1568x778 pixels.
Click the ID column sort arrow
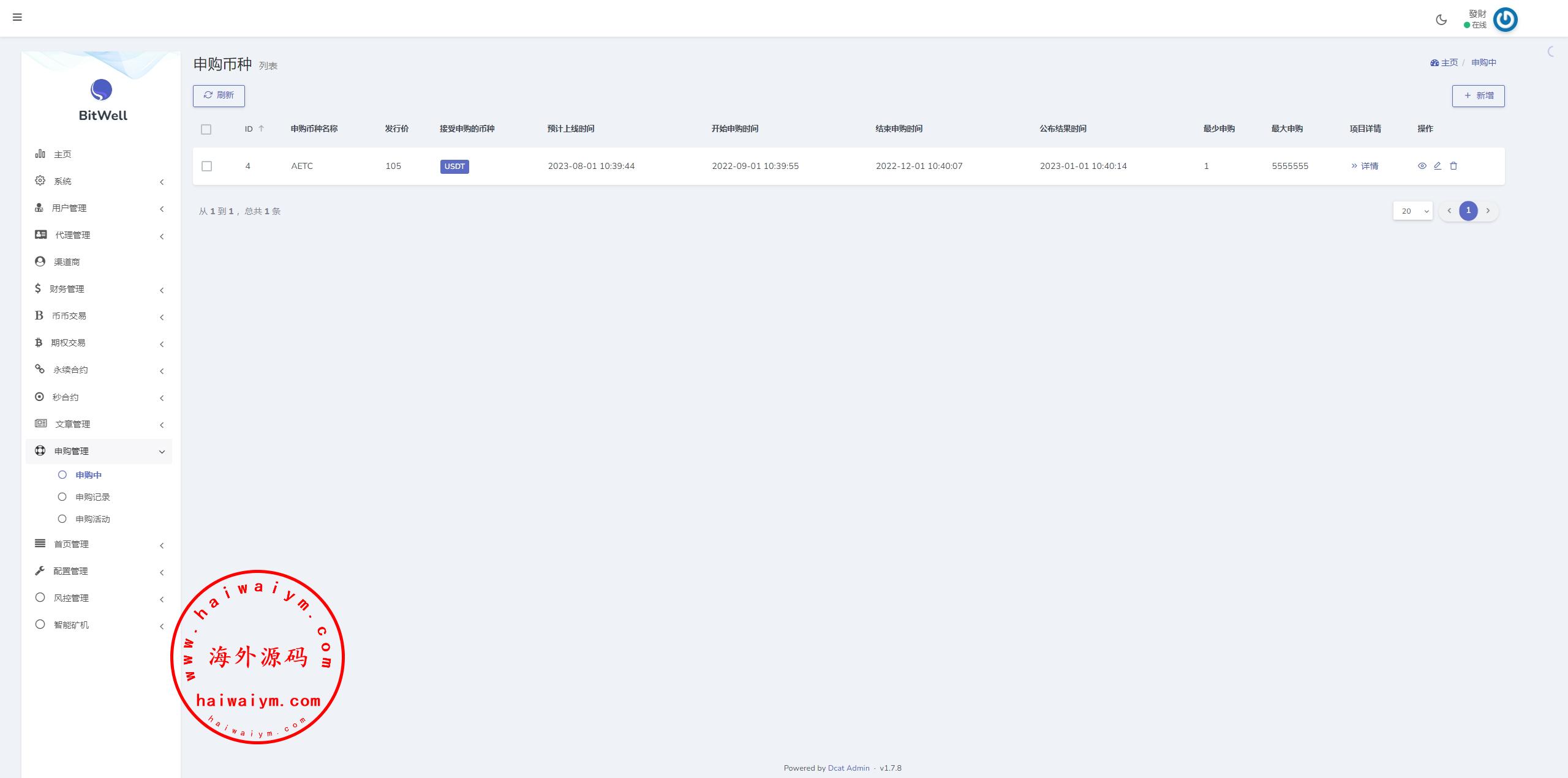coord(262,129)
